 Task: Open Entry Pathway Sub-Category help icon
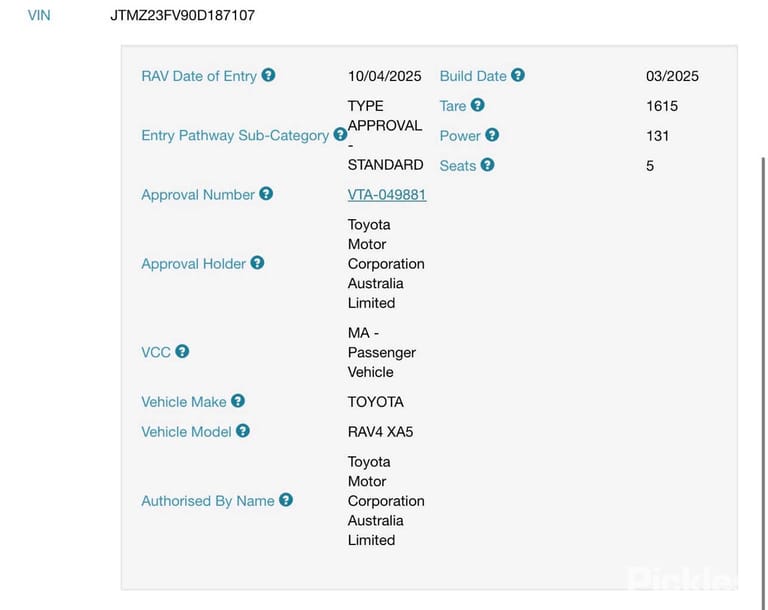coord(340,134)
